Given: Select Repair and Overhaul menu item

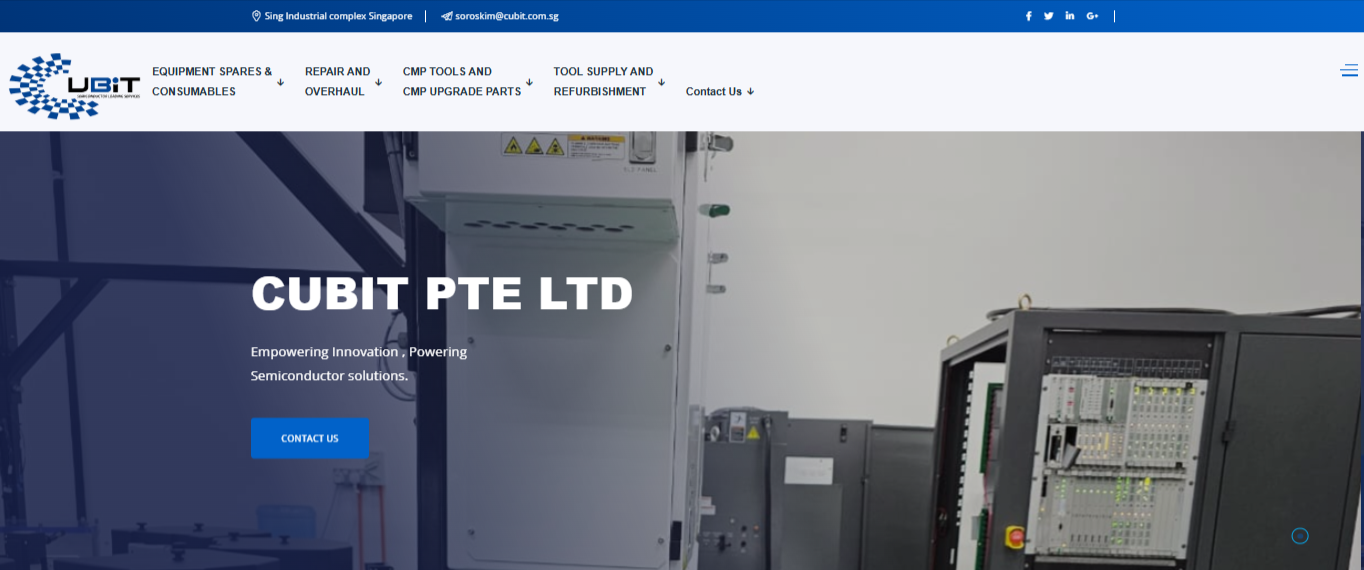Looking at the screenshot, I should [x=337, y=81].
